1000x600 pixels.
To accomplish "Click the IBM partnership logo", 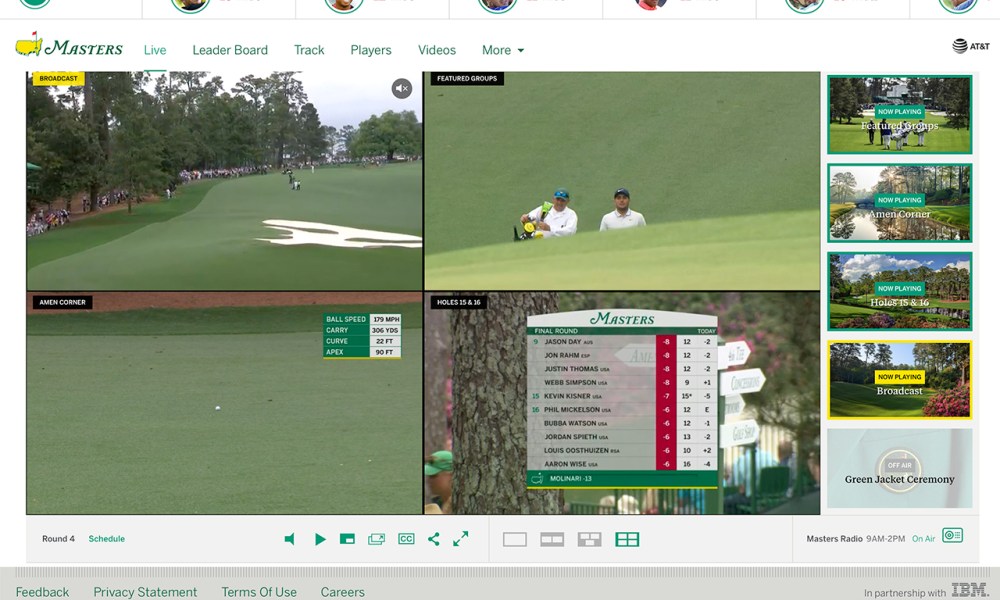I will [x=970, y=590].
